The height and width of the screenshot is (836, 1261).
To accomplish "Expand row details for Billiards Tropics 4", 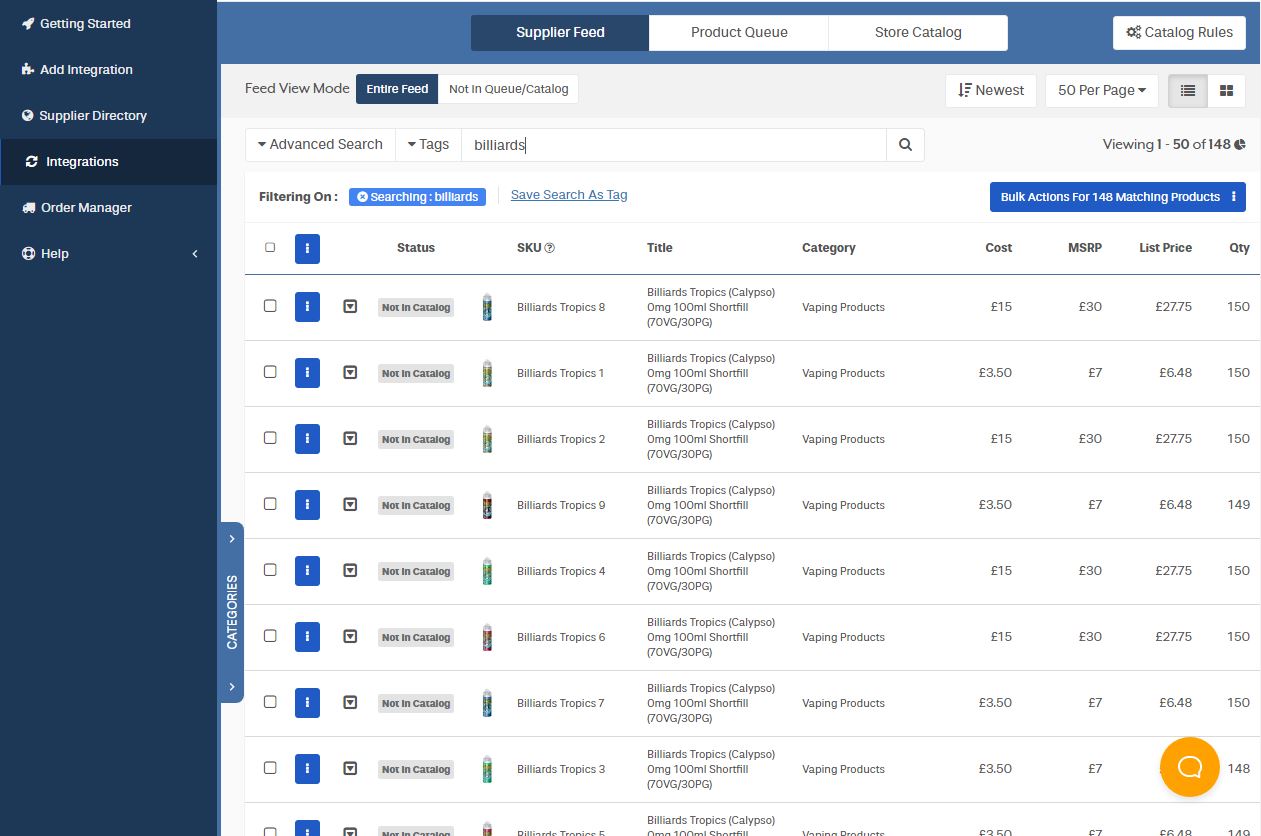I will [350, 571].
